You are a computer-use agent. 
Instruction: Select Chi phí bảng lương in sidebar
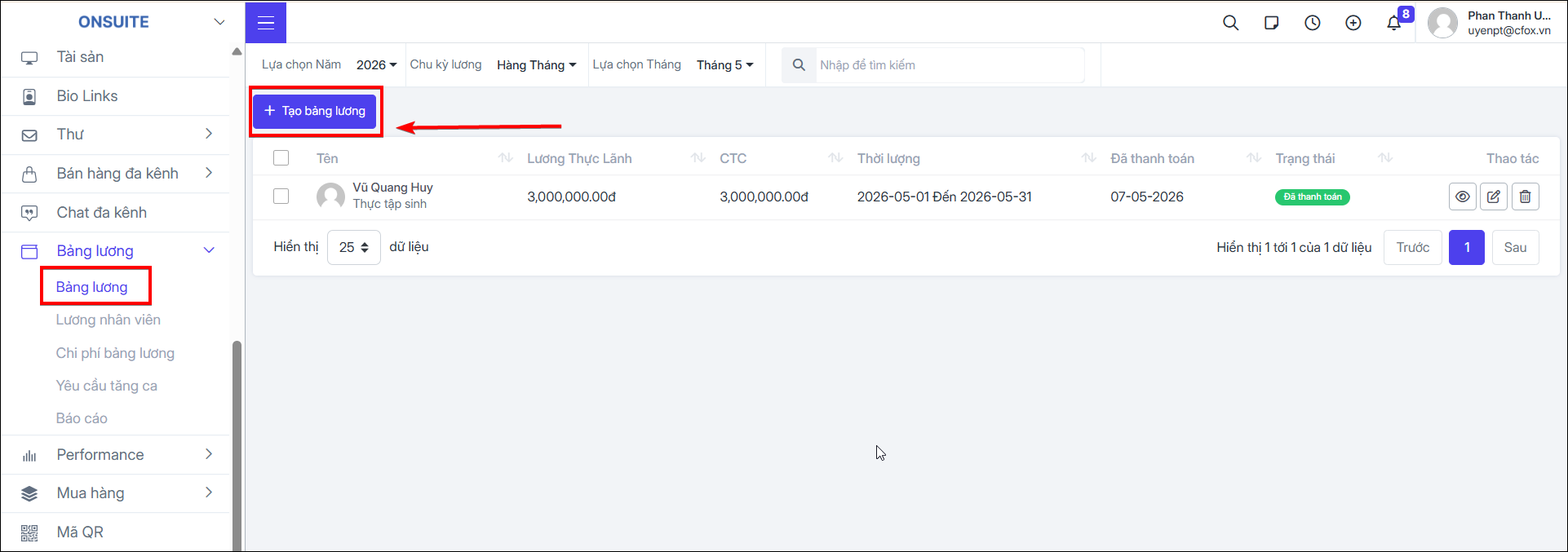[115, 353]
